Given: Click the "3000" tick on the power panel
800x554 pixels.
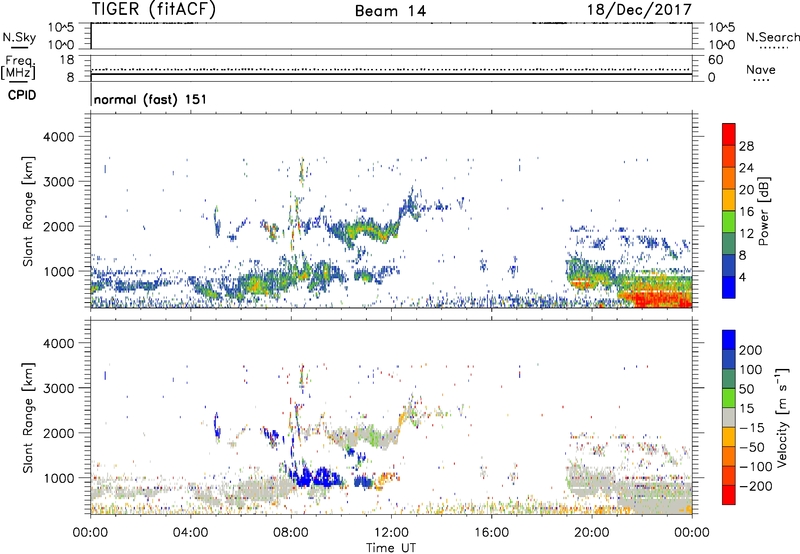Looking at the screenshot, I should (59, 182).
